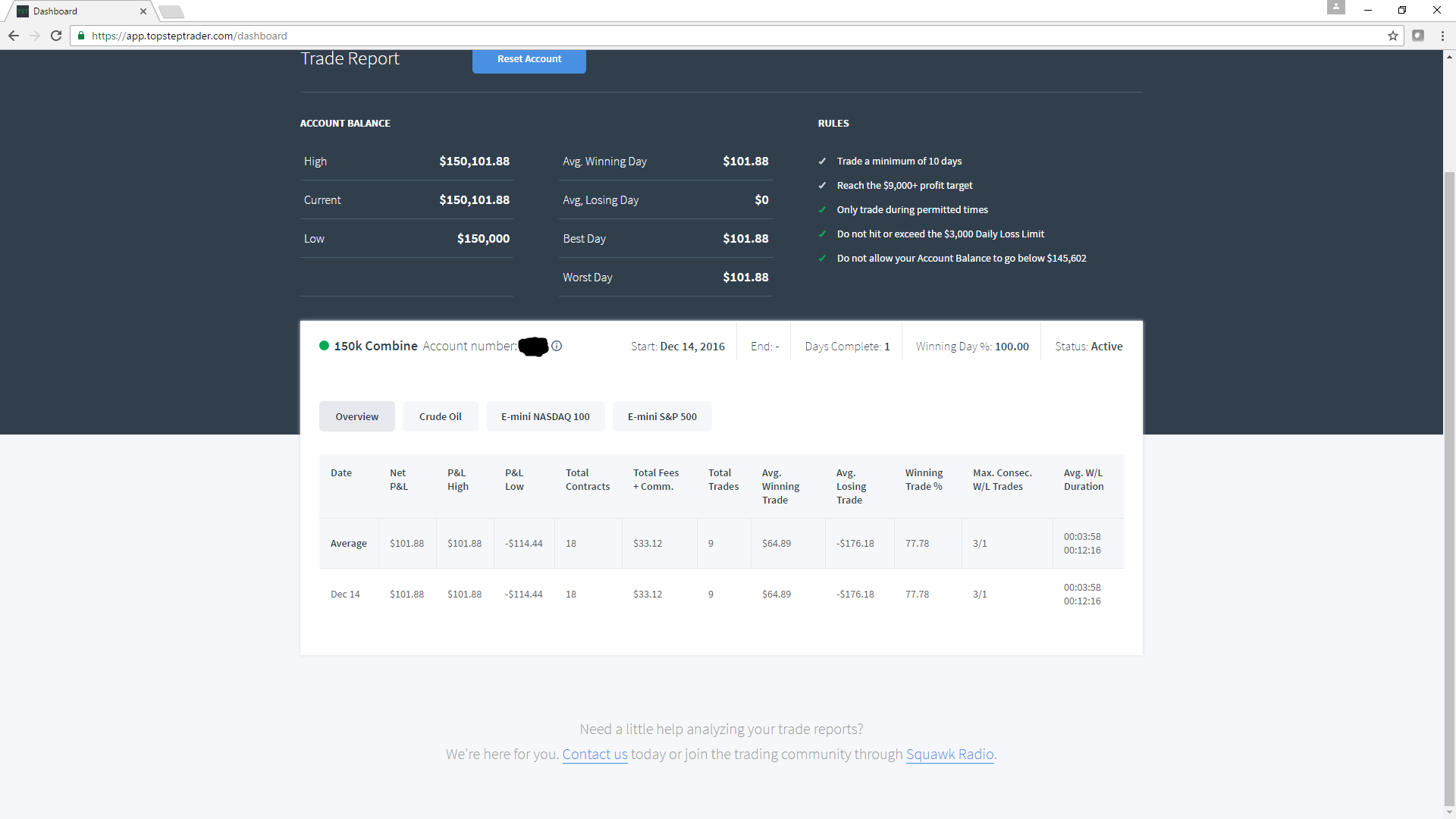The width and height of the screenshot is (1456, 819).
Task: Click the browser Back arrow
Action: click(14, 36)
